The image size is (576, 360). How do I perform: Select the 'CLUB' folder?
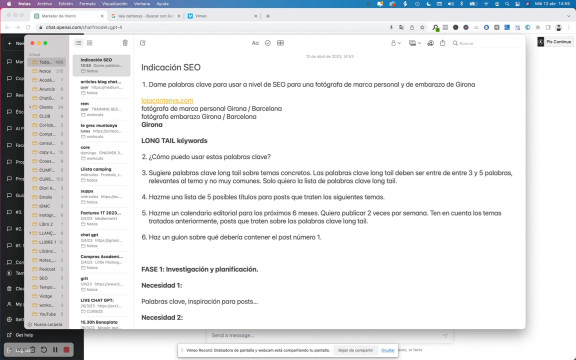coord(47,116)
